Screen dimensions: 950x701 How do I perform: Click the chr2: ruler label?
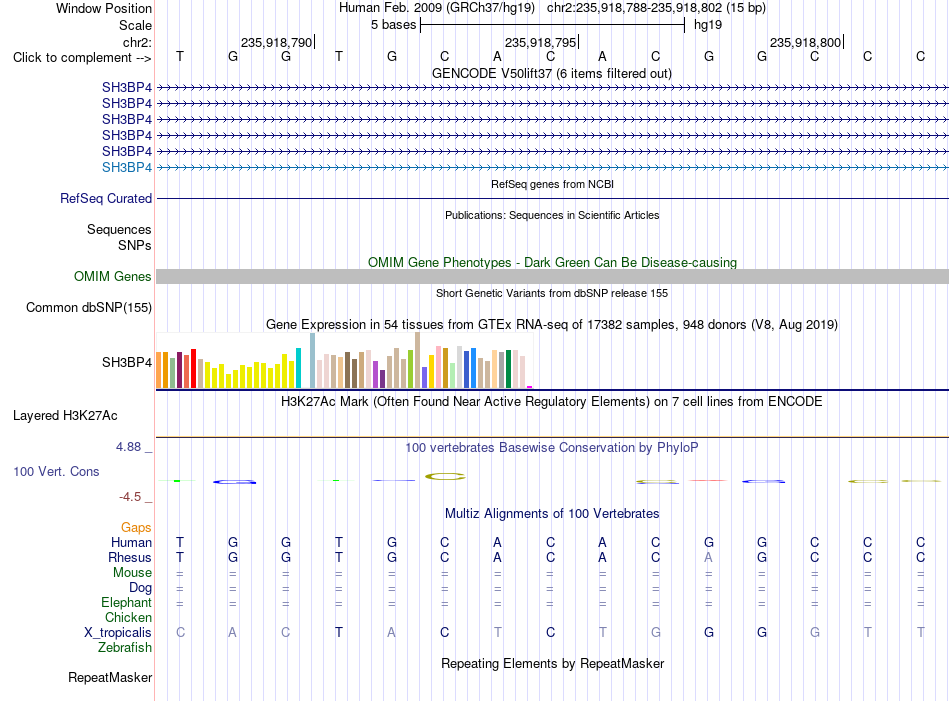(137, 42)
